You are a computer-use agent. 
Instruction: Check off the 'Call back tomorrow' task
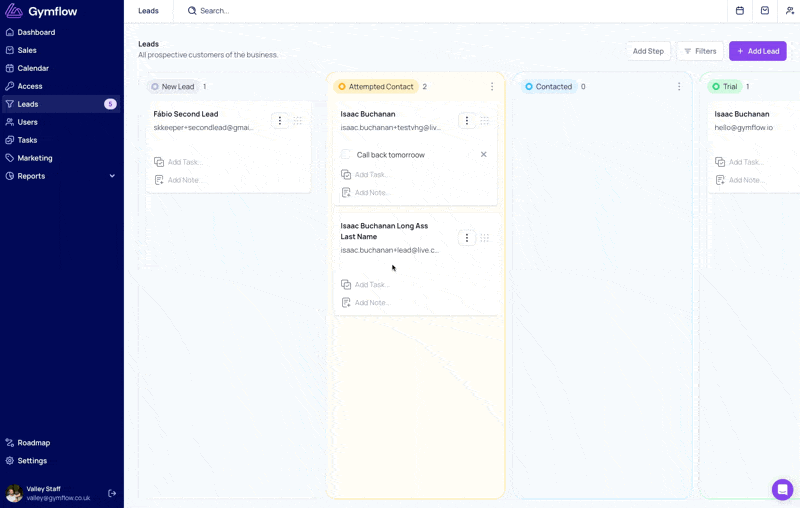[x=346, y=155]
